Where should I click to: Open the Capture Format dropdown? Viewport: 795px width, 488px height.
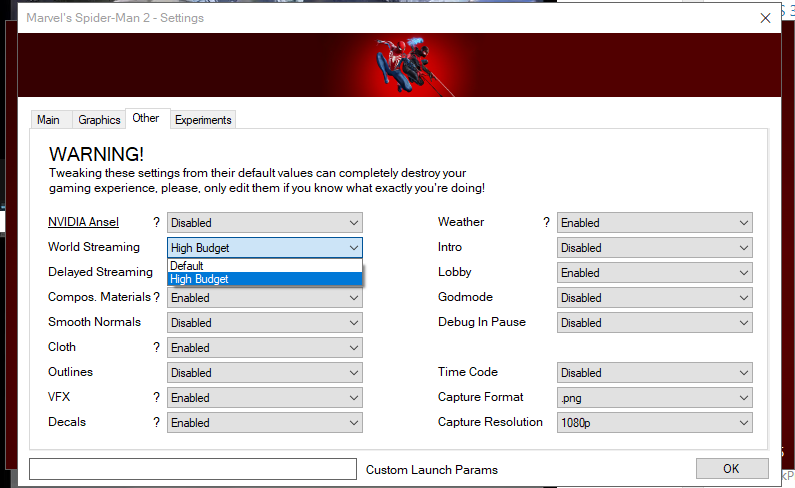click(655, 398)
